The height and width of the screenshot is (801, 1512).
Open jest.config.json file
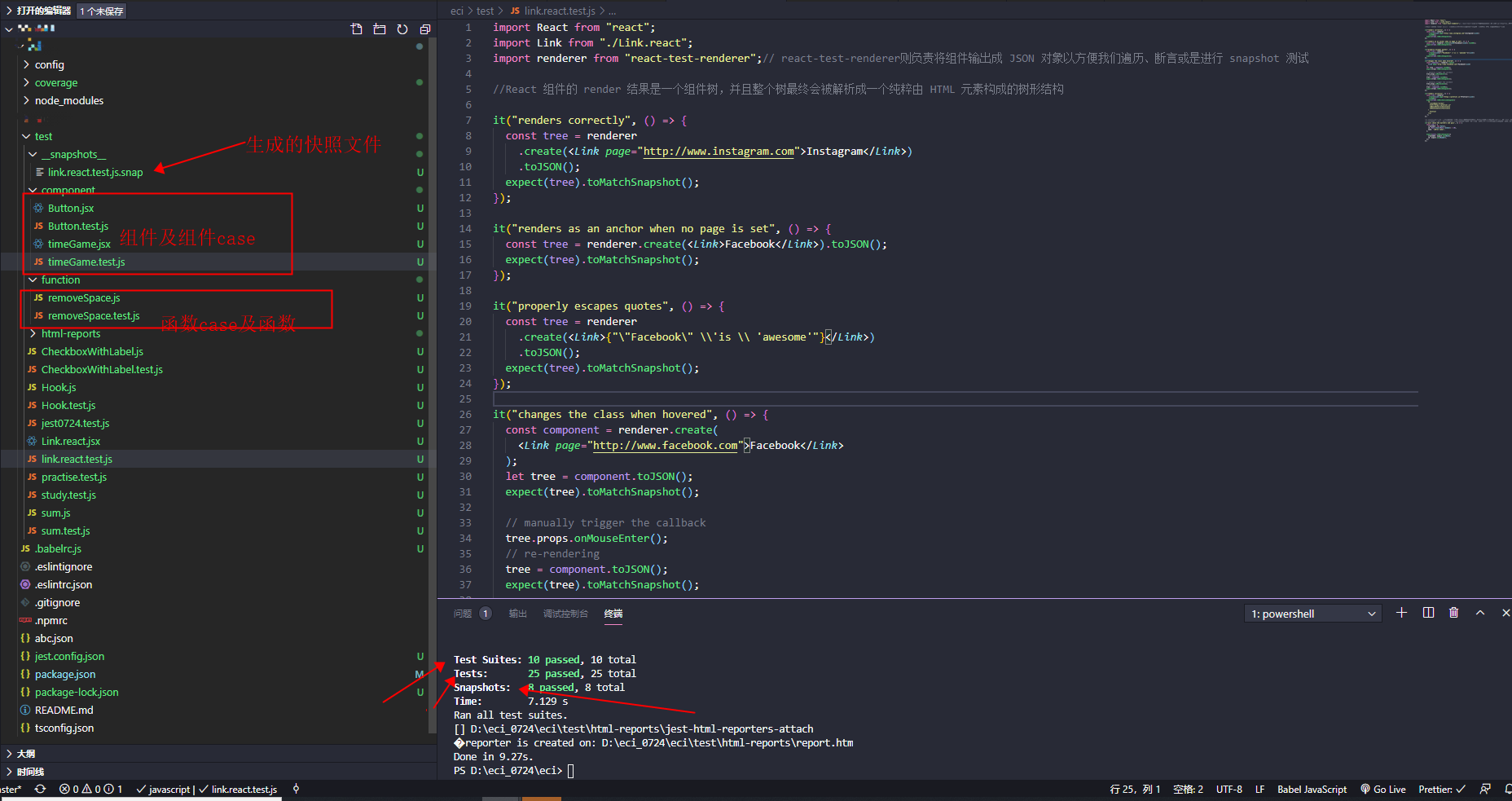tap(69, 656)
